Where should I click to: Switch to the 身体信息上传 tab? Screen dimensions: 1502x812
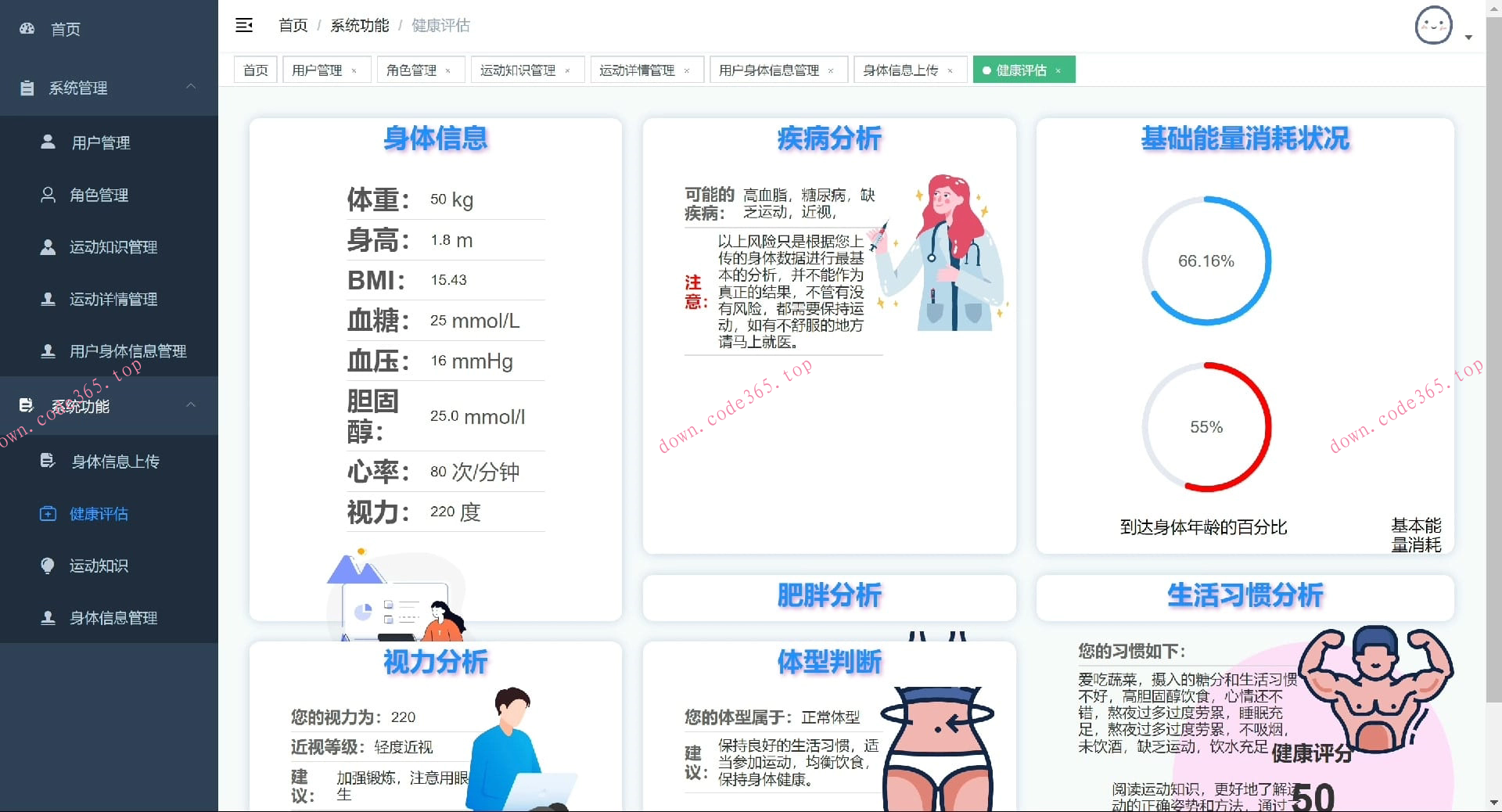900,70
